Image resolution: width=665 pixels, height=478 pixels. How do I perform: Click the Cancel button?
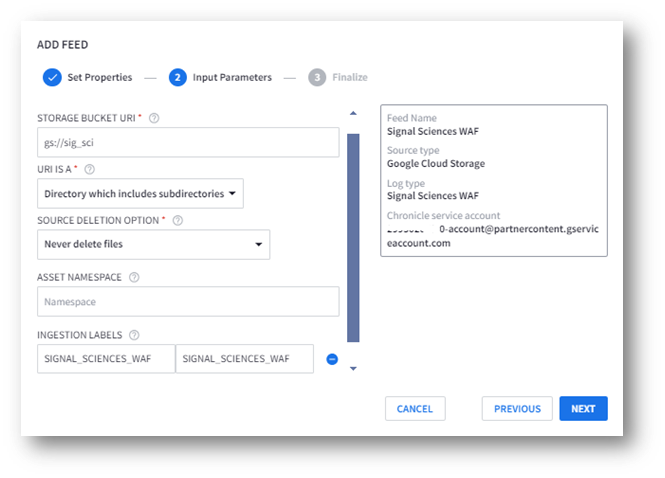415,408
